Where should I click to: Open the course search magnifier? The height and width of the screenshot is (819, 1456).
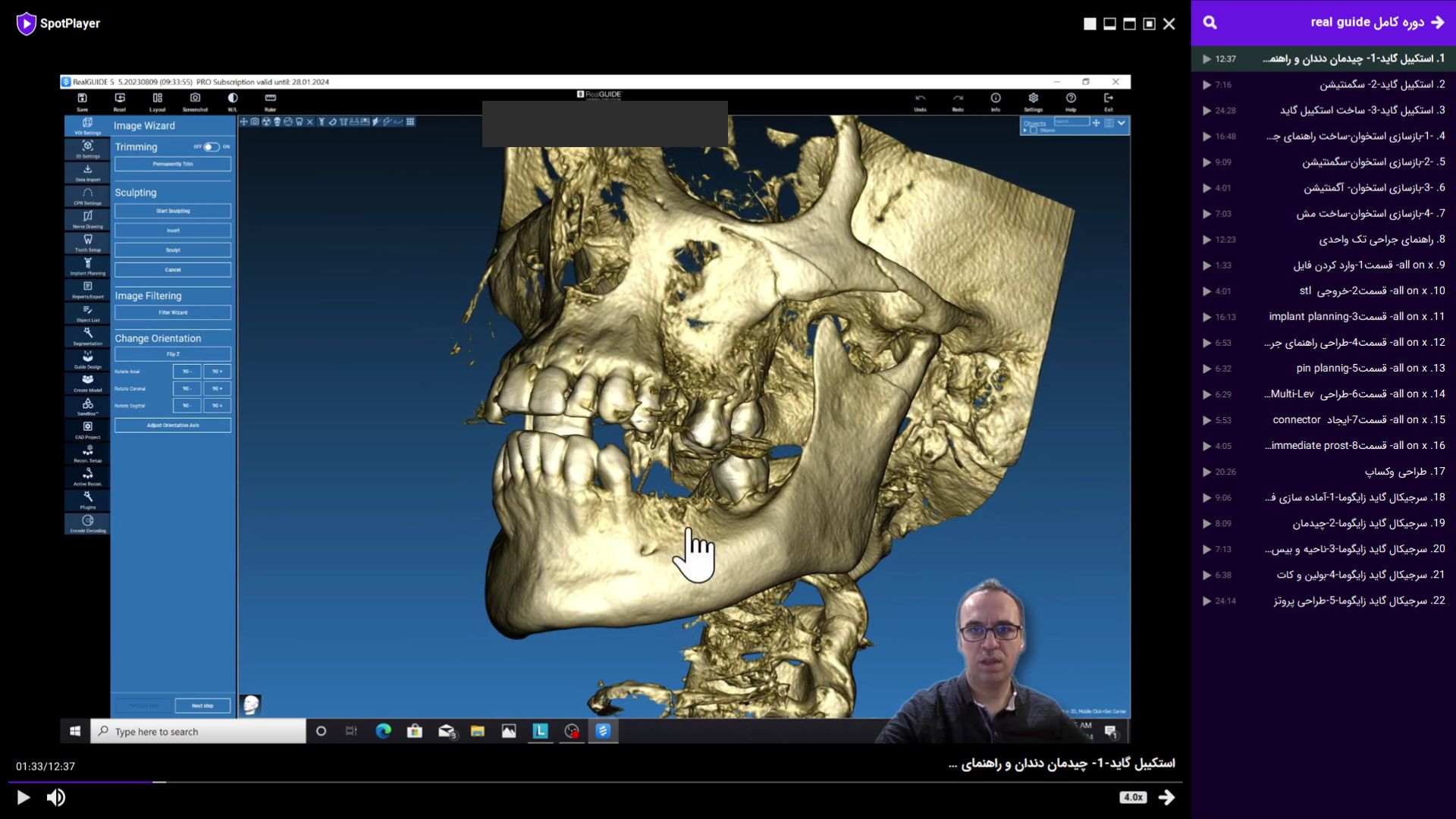tap(1210, 23)
